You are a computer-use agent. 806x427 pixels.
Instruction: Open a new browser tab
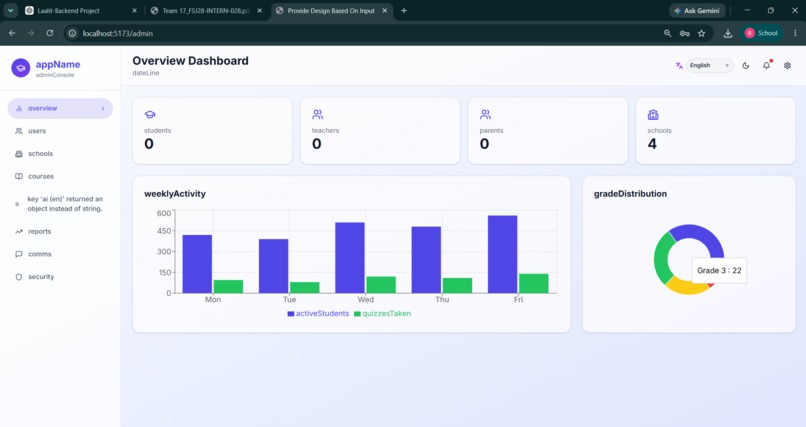[x=404, y=11]
